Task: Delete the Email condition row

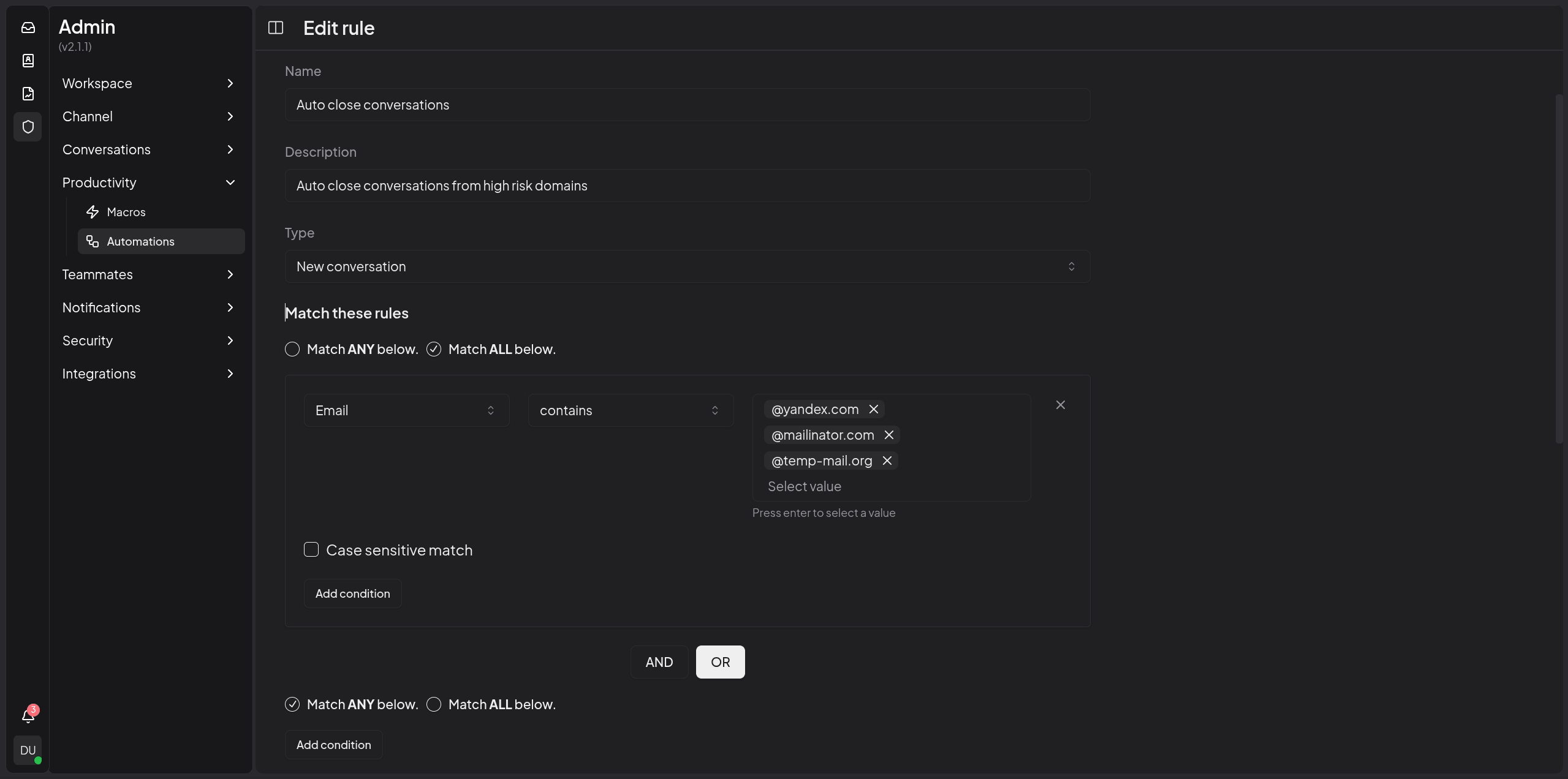Action: pyautogui.click(x=1061, y=405)
